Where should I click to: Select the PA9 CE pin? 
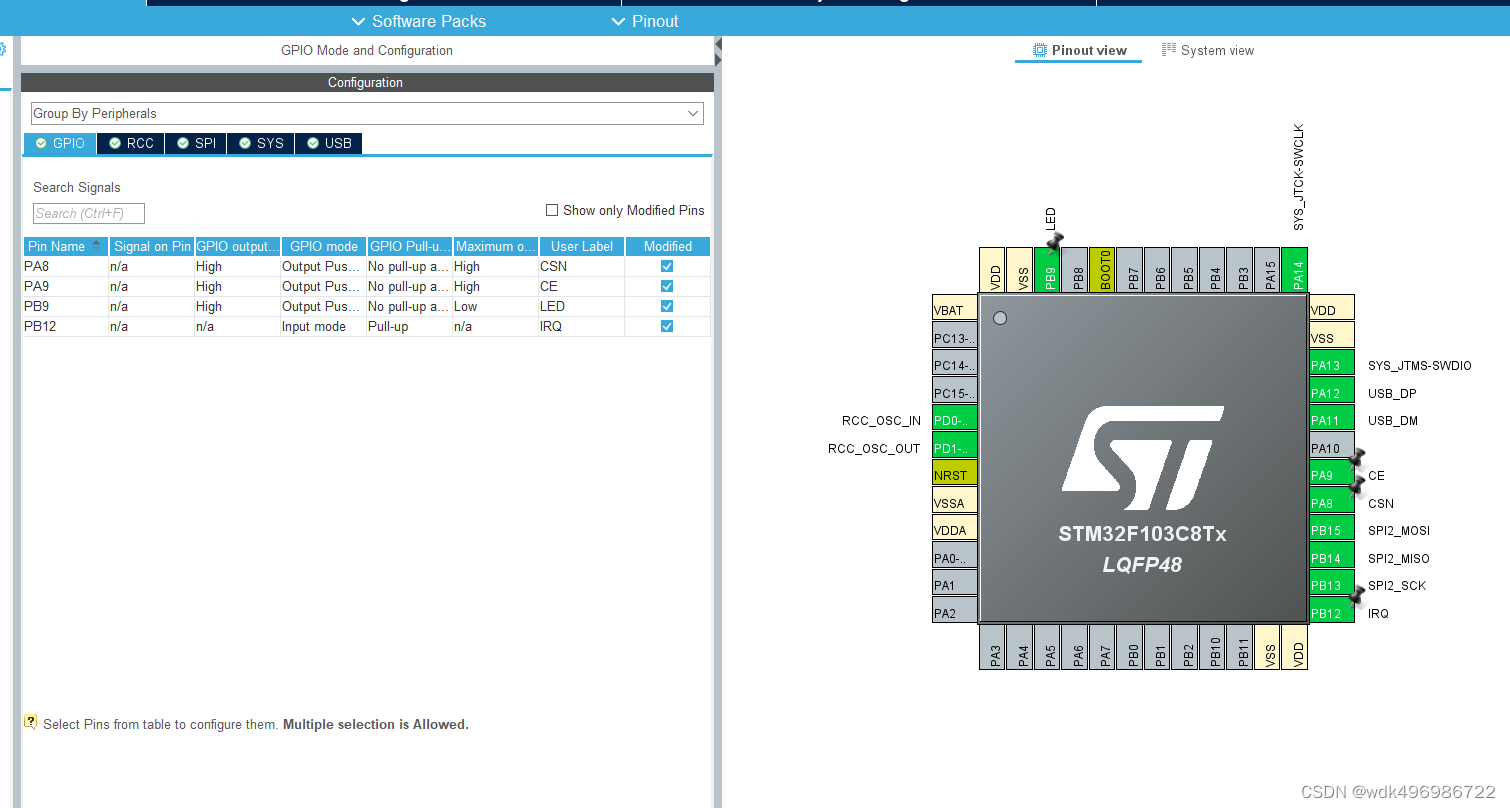[1332, 475]
